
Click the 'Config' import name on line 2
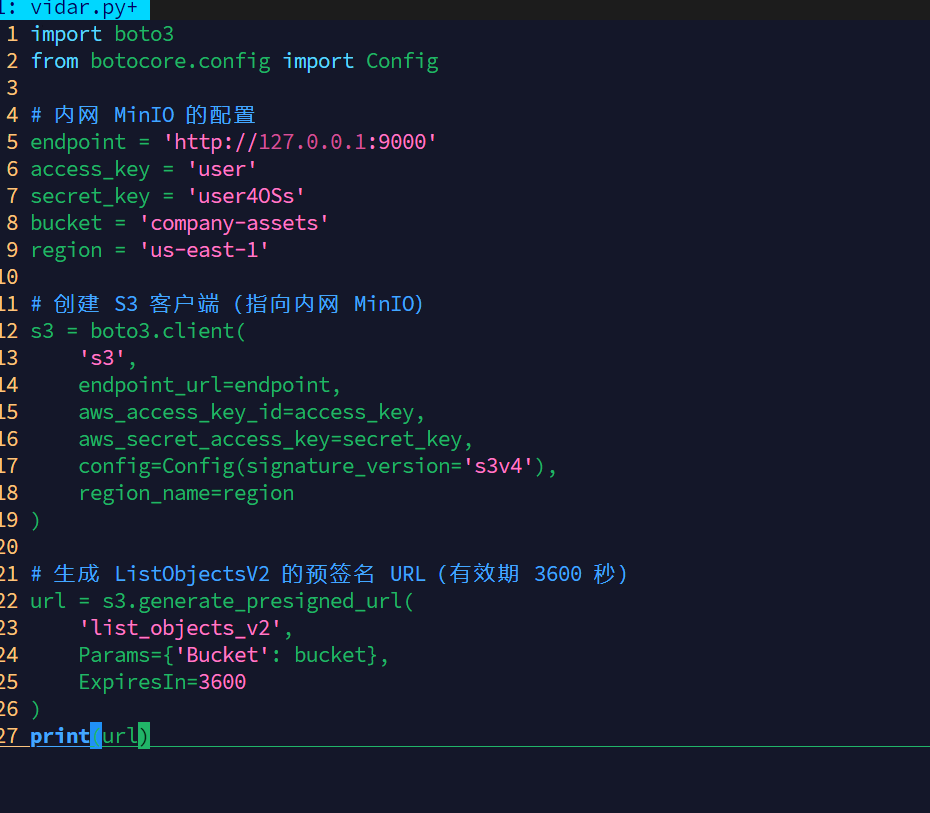click(402, 62)
